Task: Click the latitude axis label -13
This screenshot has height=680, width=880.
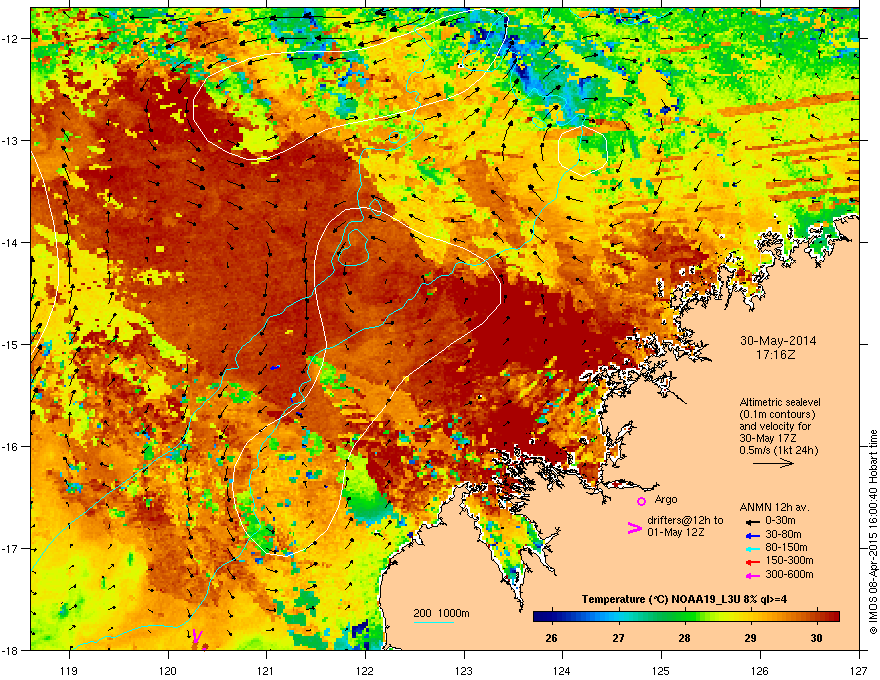Action: coord(11,141)
